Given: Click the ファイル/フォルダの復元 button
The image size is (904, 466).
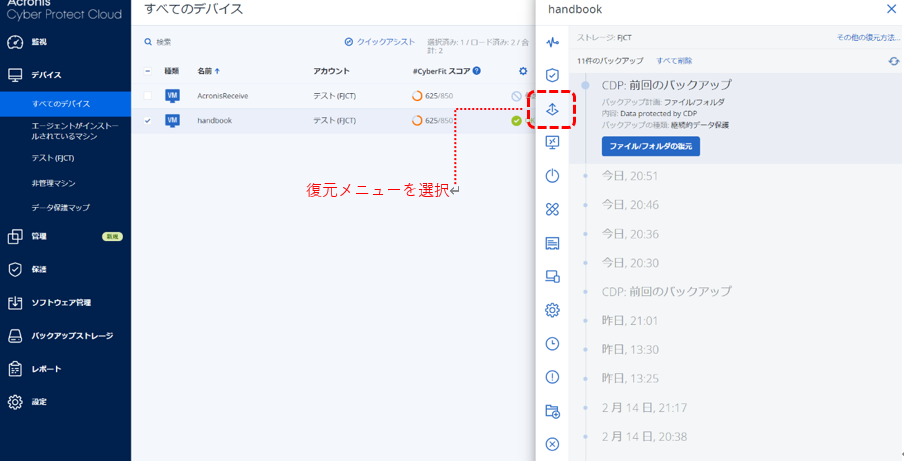Looking at the screenshot, I should point(650,146).
